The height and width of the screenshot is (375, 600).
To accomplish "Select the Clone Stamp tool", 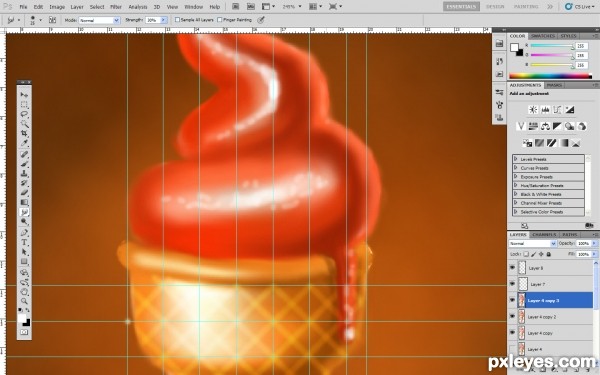I will coord(24,173).
